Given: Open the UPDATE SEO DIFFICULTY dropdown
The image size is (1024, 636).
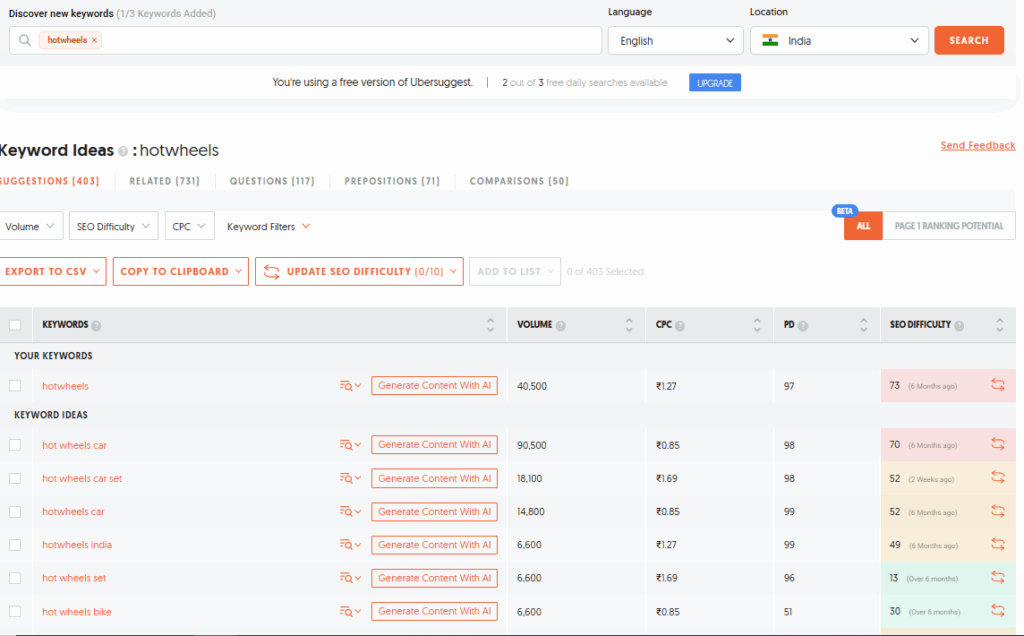Looking at the screenshot, I should pyautogui.click(x=359, y=271).
